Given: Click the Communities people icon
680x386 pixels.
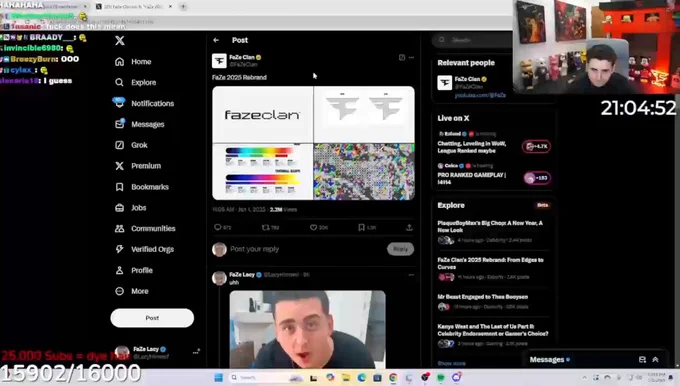Looking at the screenshot, I should click(x=120, y=229).
